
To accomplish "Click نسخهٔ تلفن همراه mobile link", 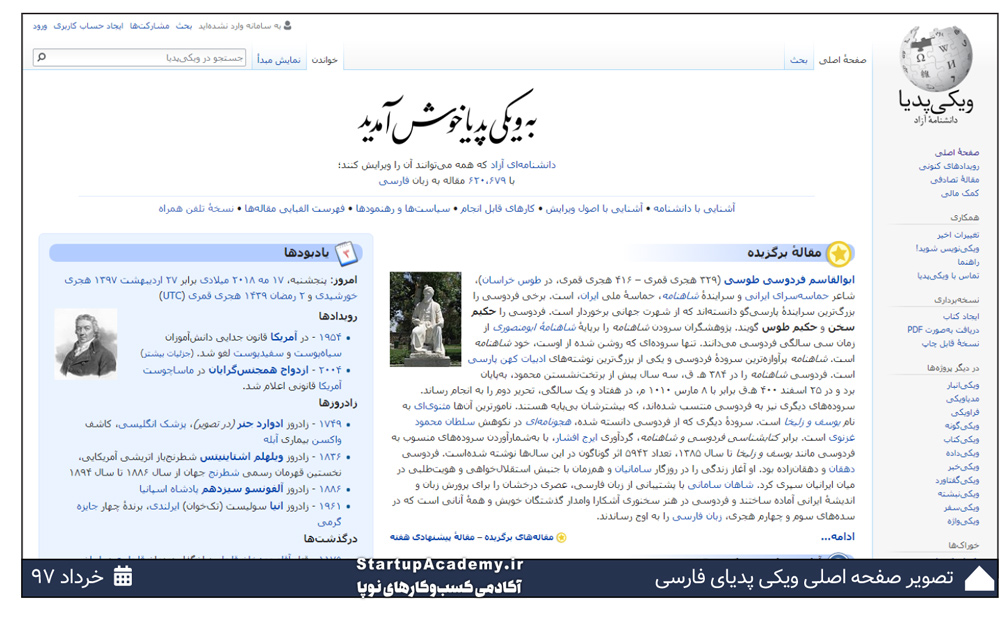I will 196,208.
